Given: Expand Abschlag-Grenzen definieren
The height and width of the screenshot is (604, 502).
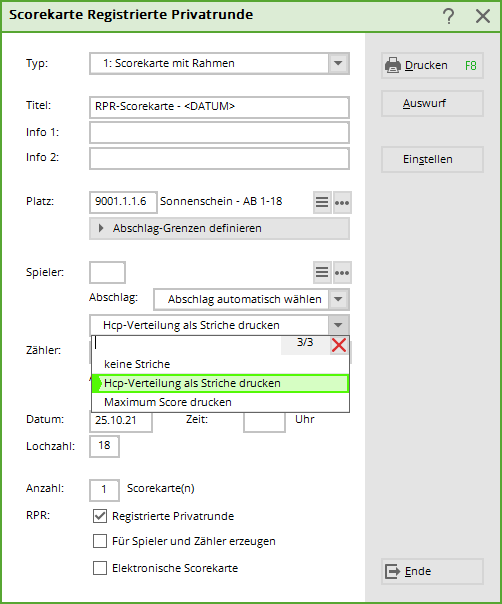Looking at the screenshot, I should (220, 228).
